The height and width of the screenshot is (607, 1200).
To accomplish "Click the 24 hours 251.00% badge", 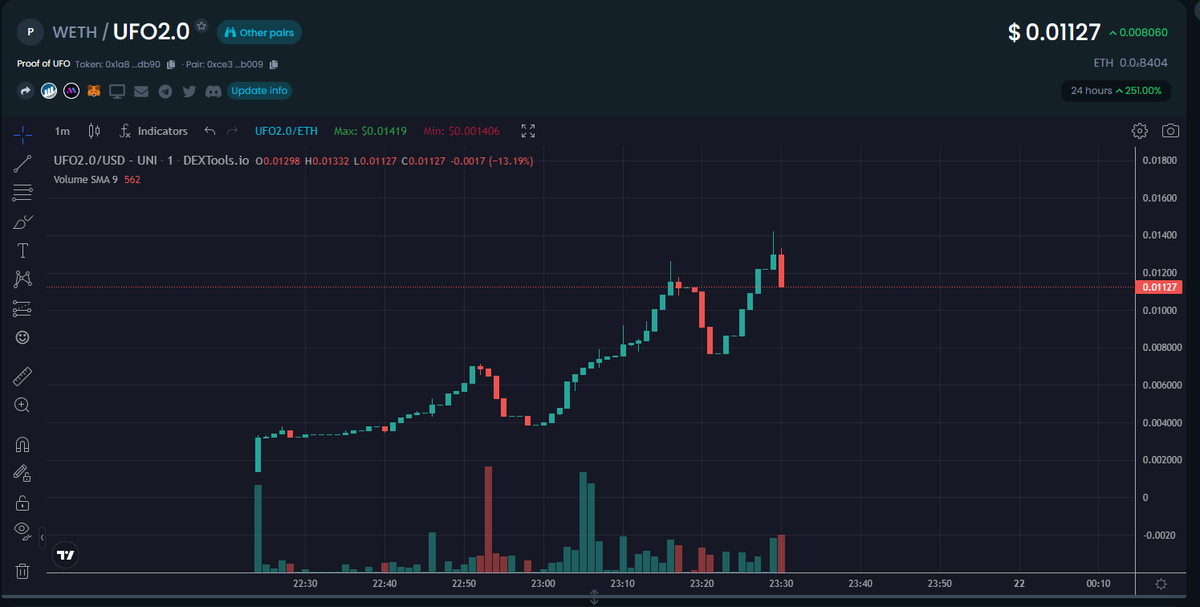I will [x=1116, y=91].
